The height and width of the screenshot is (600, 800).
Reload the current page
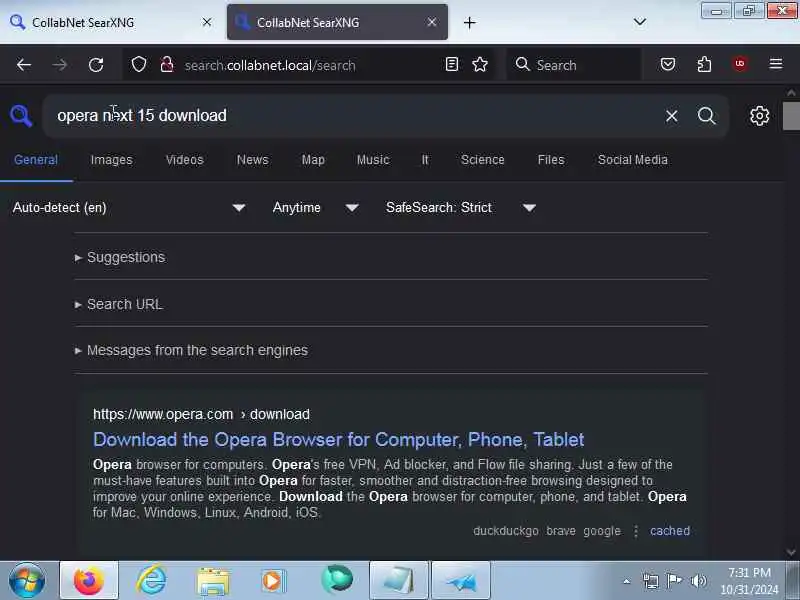[x=96, y=65]
